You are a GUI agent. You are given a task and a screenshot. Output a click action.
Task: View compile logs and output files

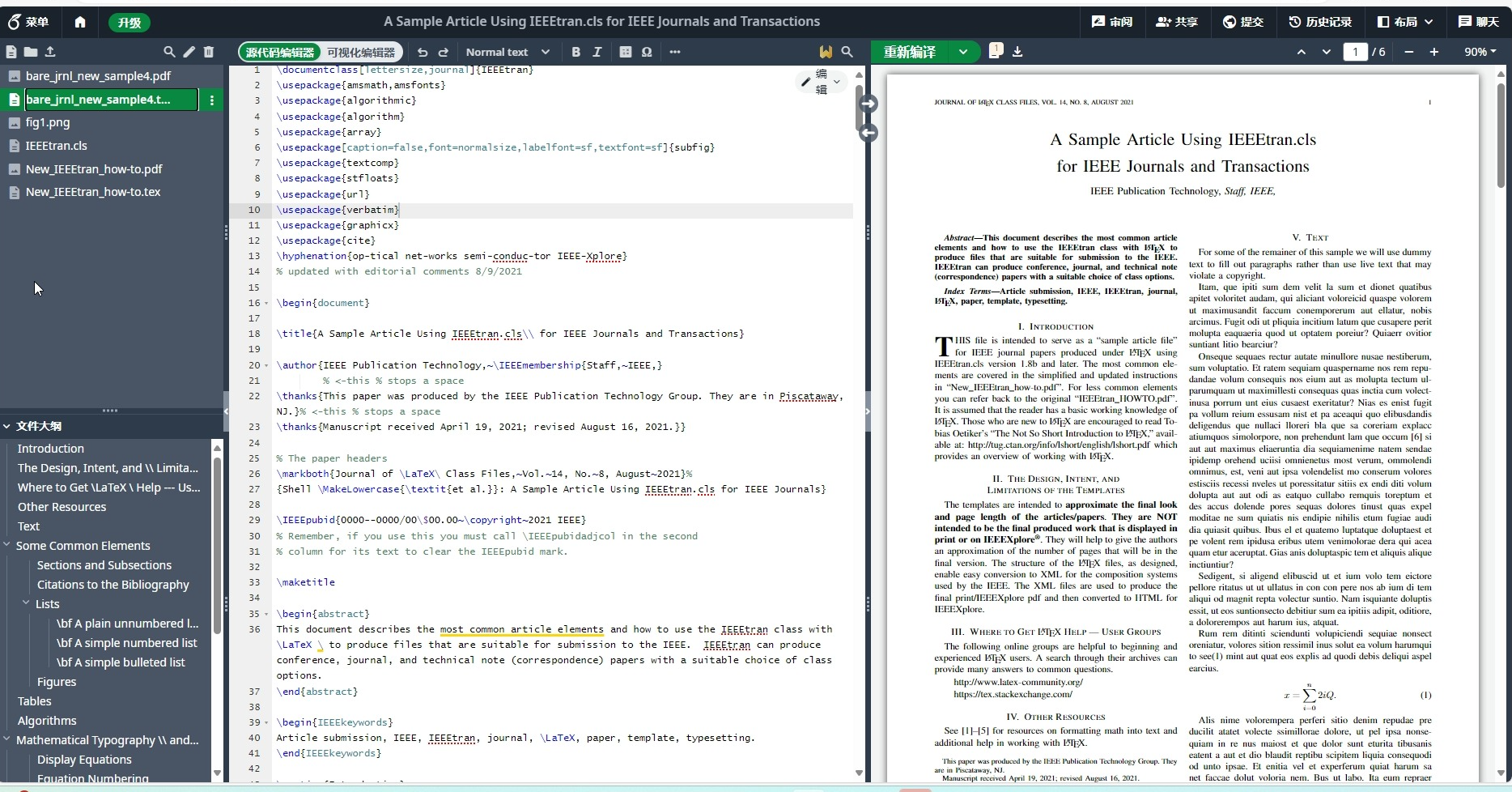[x=996, y=51]
